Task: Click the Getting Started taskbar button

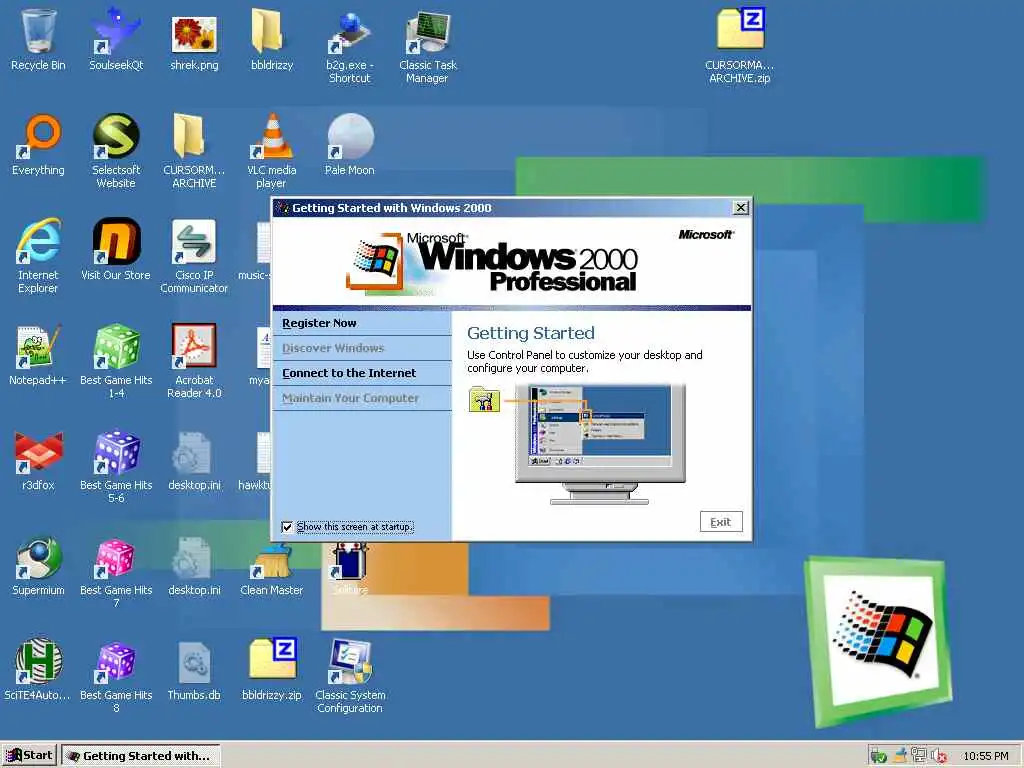Action: [x=140, y=756]
